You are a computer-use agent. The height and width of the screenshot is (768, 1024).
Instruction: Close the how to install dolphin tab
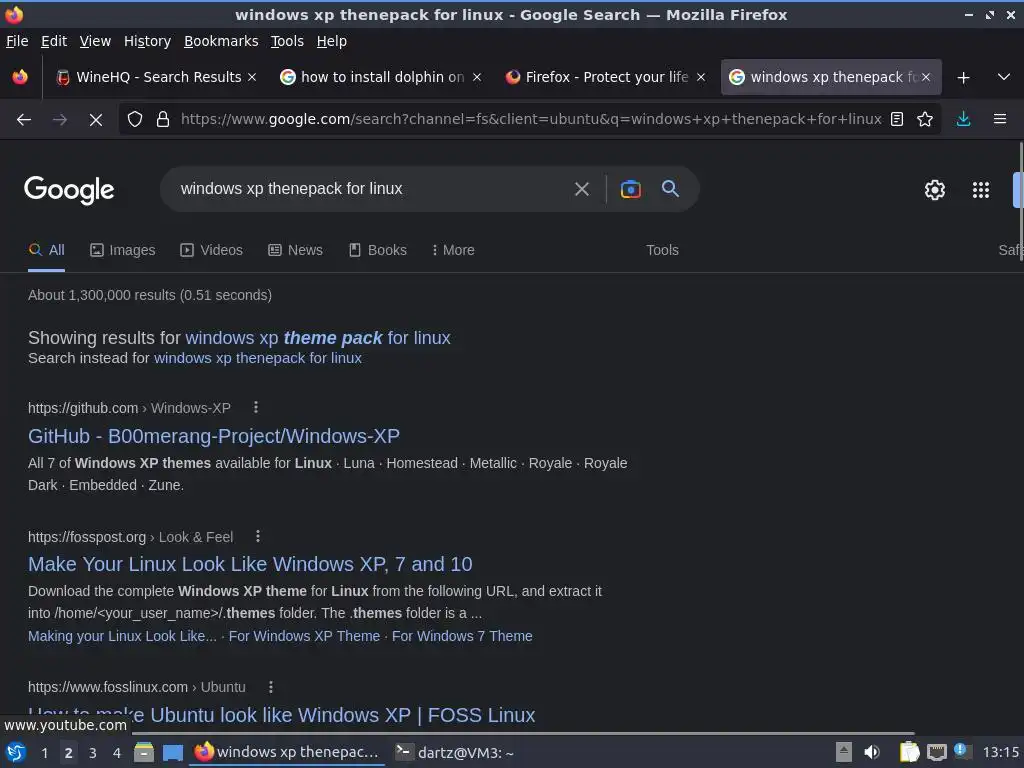tap(477, 77)
